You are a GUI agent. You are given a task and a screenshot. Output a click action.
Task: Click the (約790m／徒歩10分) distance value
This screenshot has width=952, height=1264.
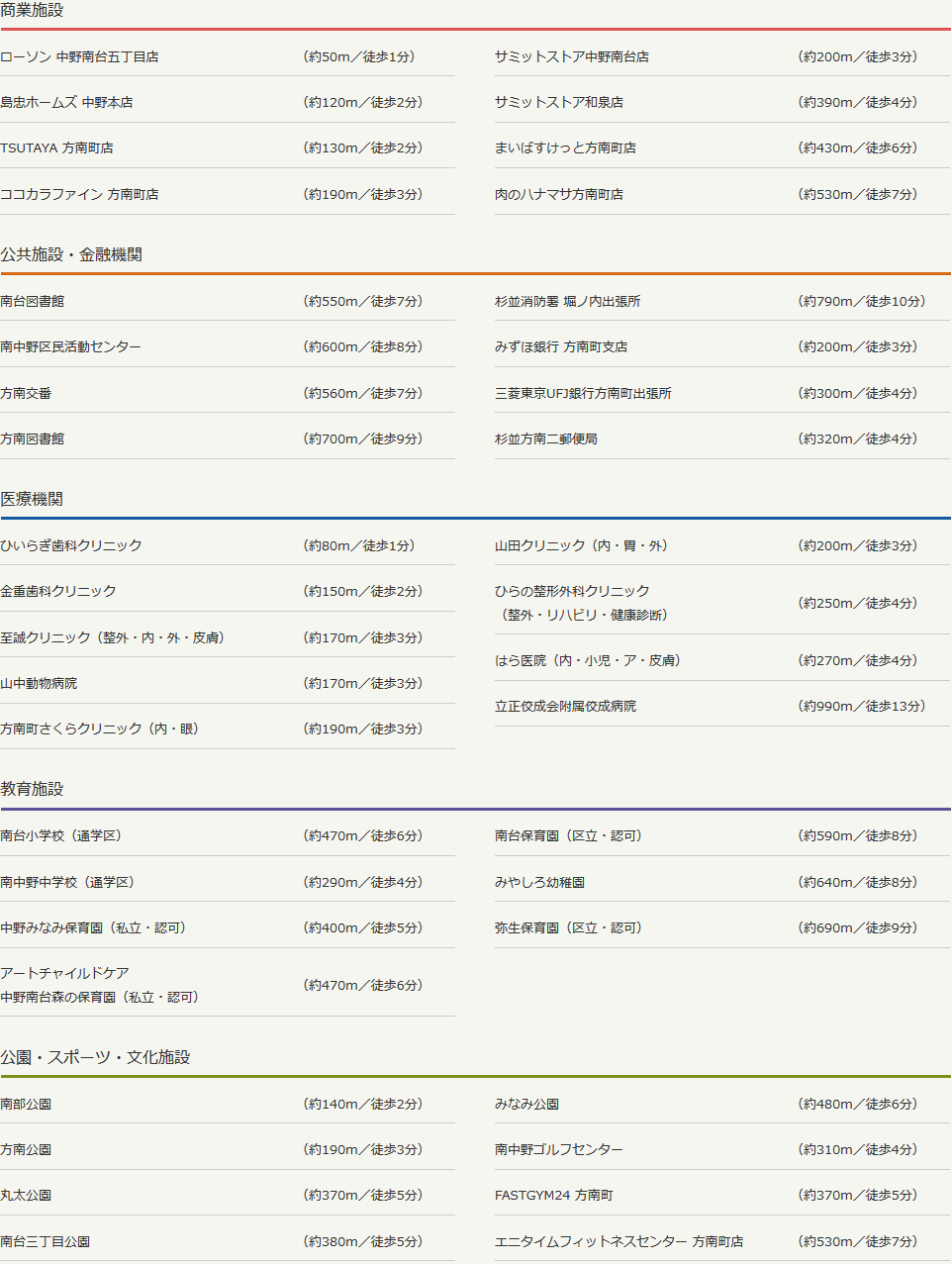tap(862, 301)
